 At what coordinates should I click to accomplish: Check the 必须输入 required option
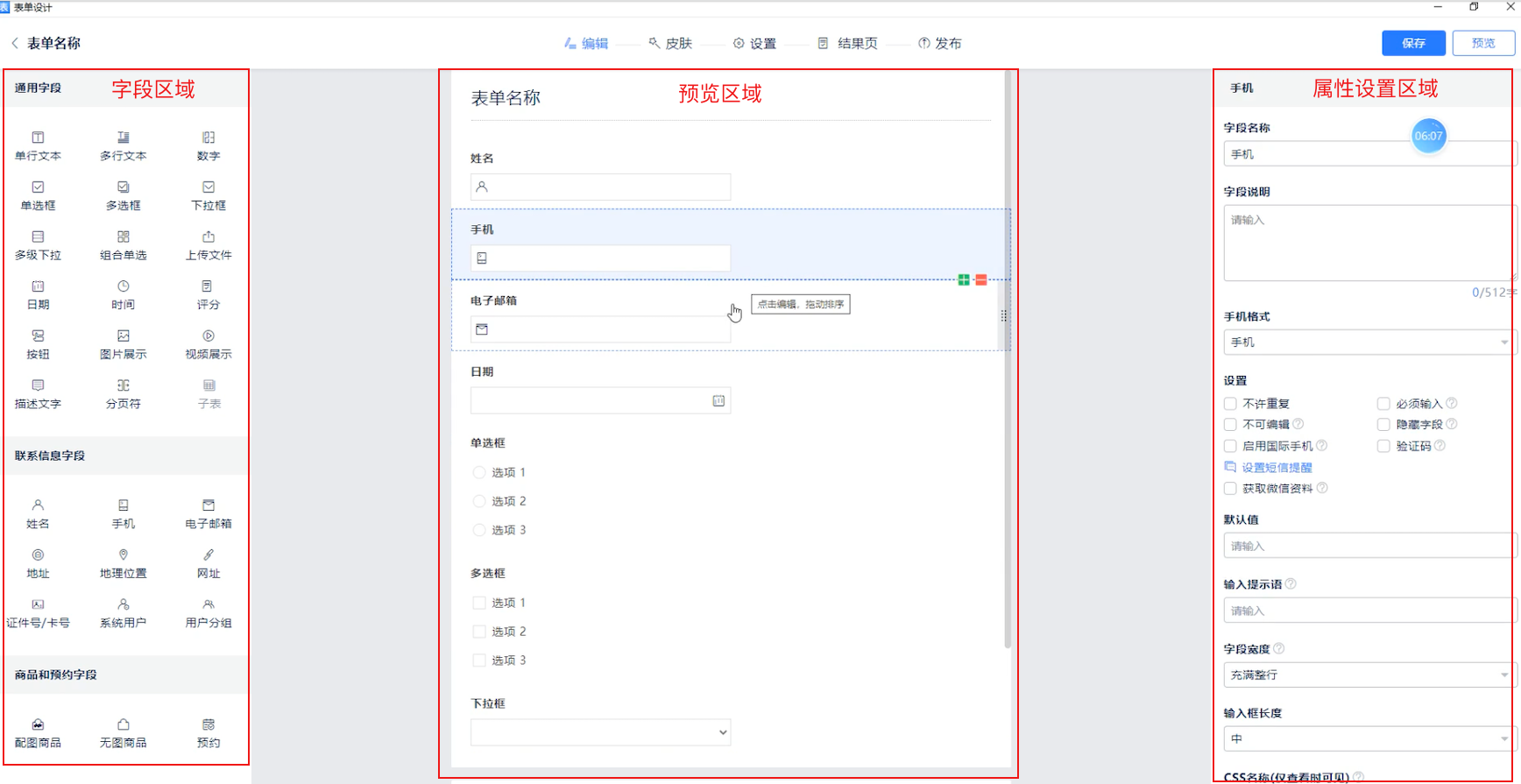coord(1383,404)
